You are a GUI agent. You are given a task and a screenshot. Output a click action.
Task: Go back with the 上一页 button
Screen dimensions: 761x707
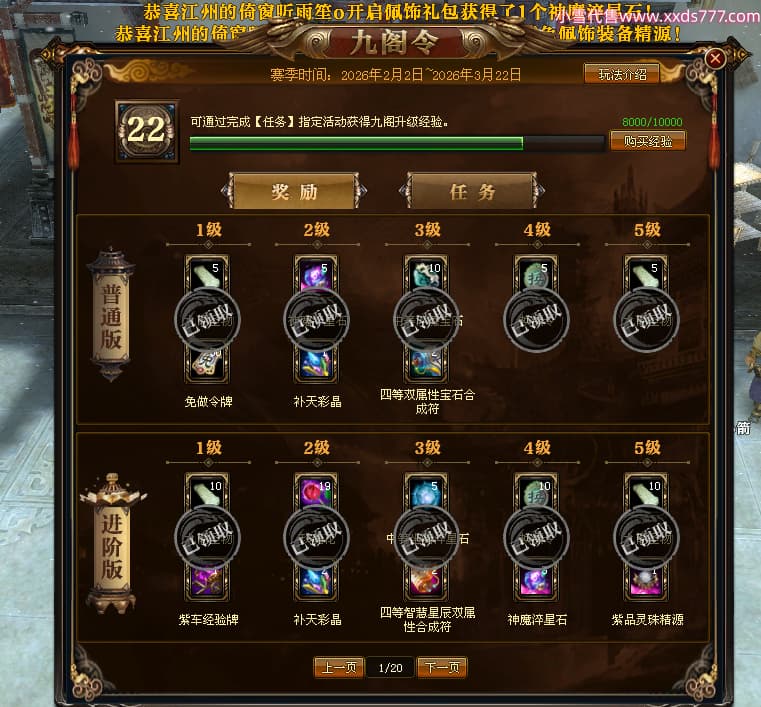[x=339, y=668]
